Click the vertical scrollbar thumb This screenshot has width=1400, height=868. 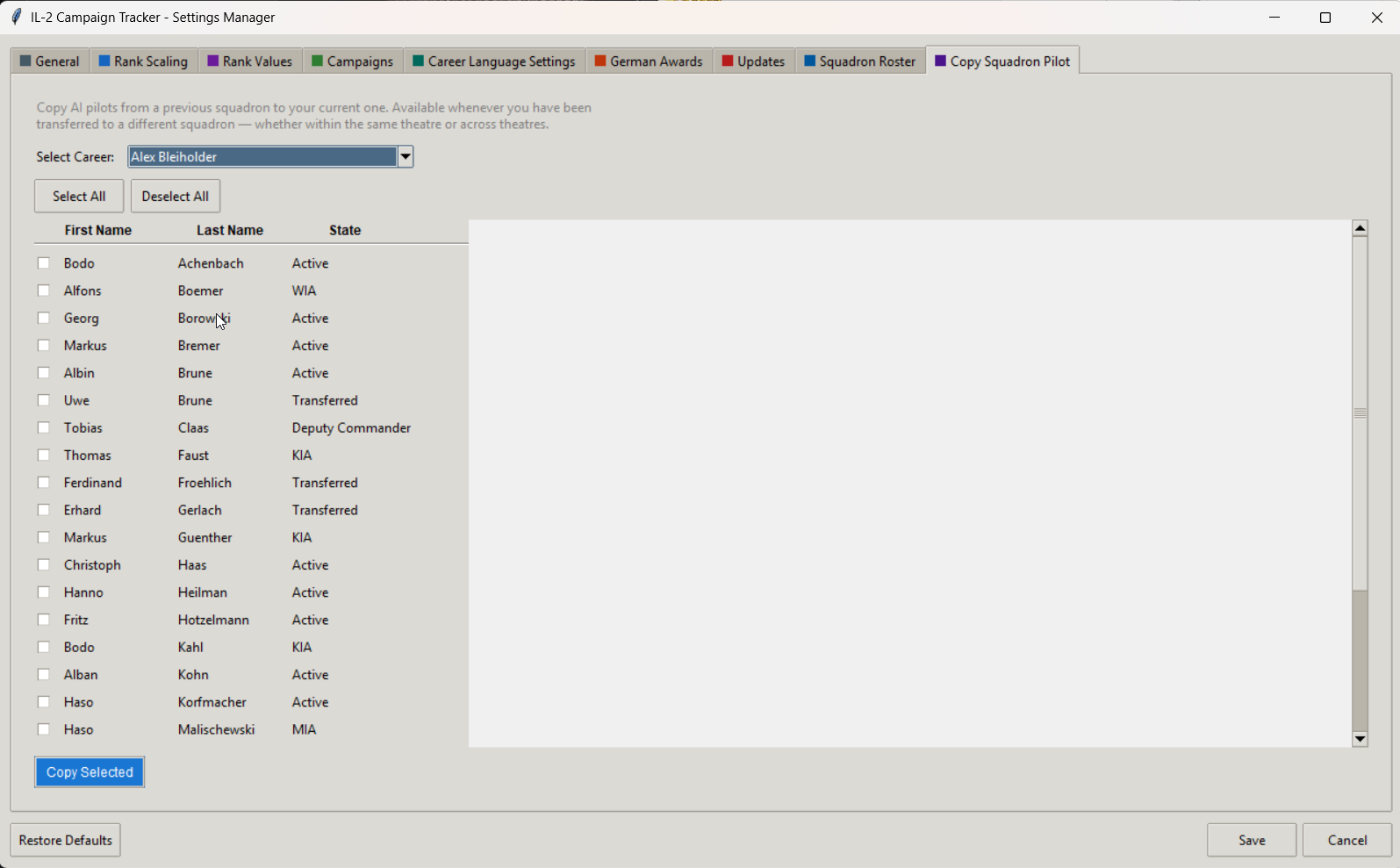[x=1360, y=413]
